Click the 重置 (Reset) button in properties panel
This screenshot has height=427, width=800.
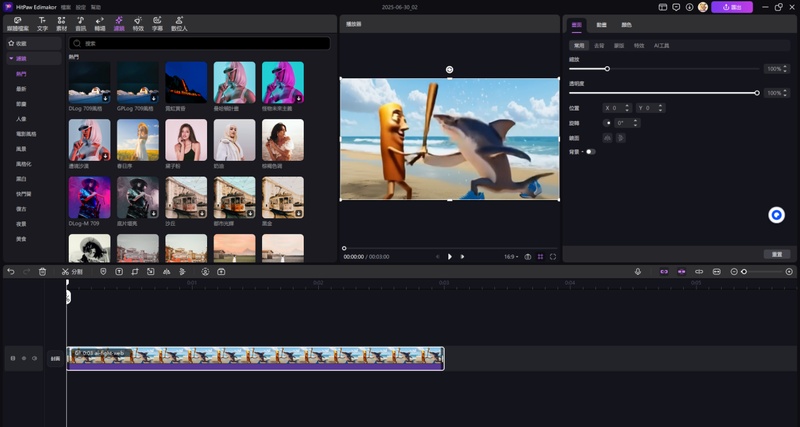tap(776, 254)
